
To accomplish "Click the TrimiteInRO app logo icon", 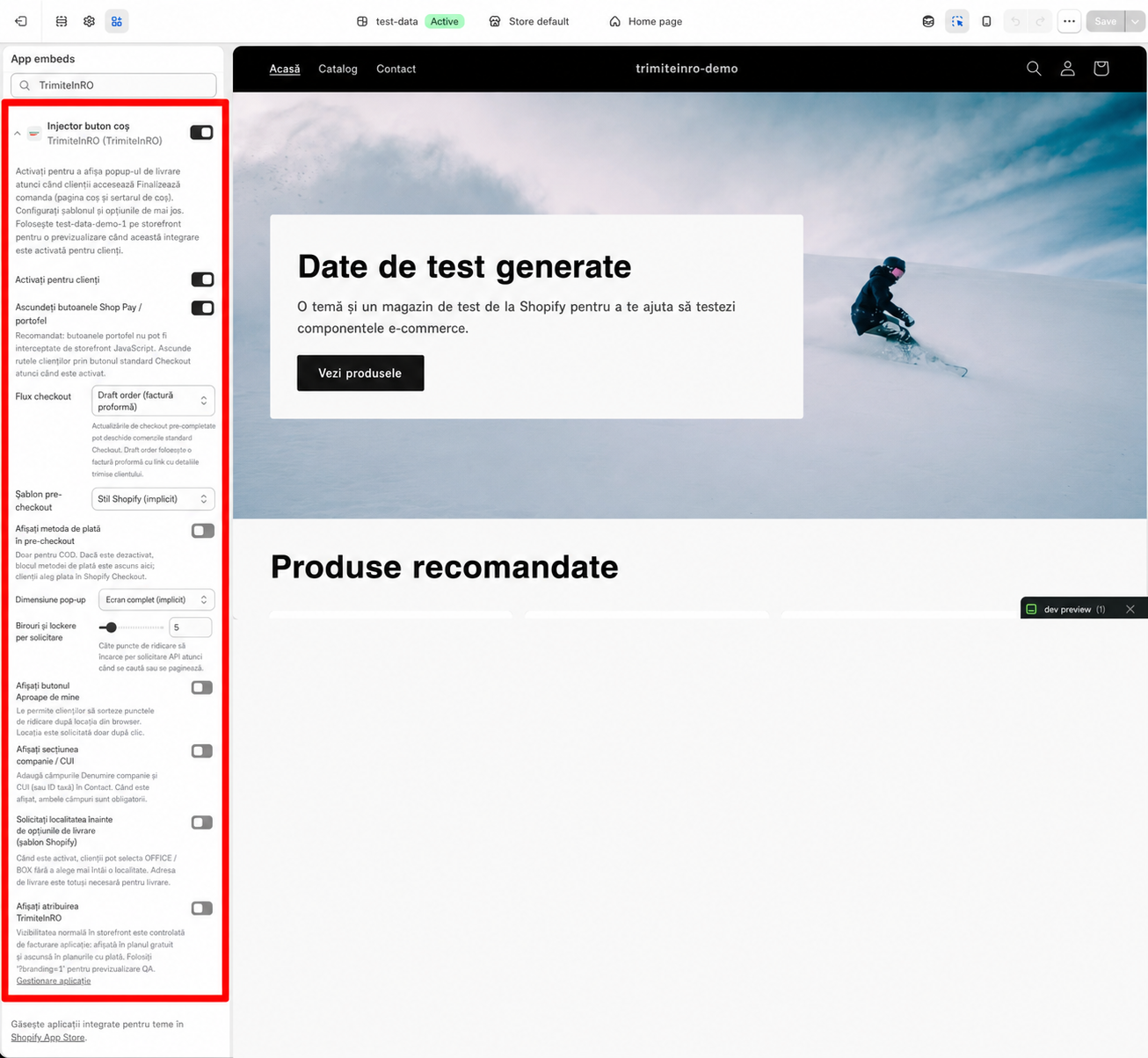I will coord(34,134).
